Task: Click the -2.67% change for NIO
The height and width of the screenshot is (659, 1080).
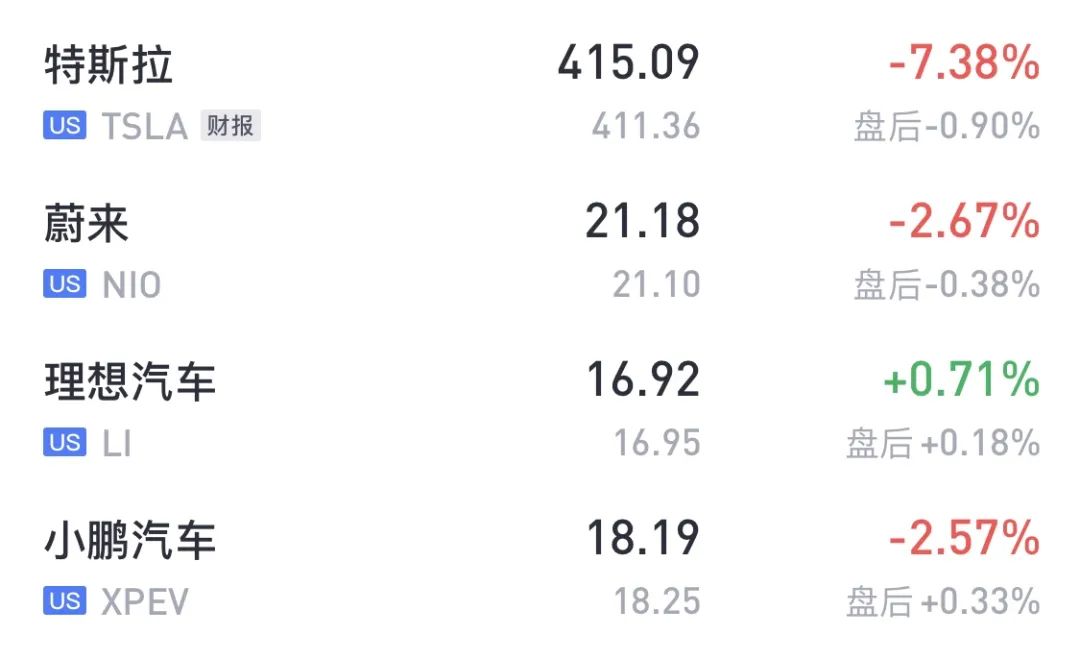Action: [x=964, y=221]
